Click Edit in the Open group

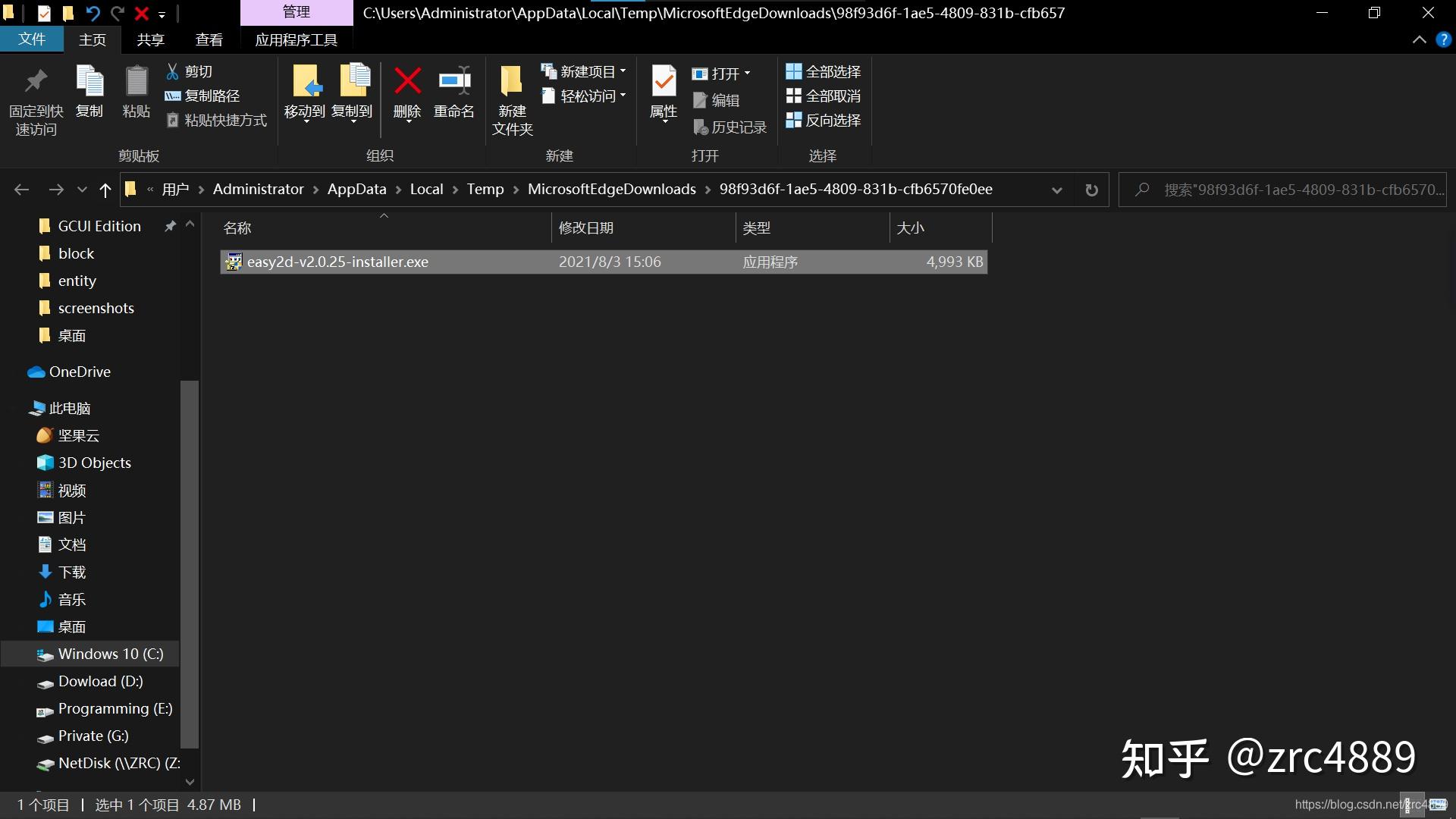(716, 100)
